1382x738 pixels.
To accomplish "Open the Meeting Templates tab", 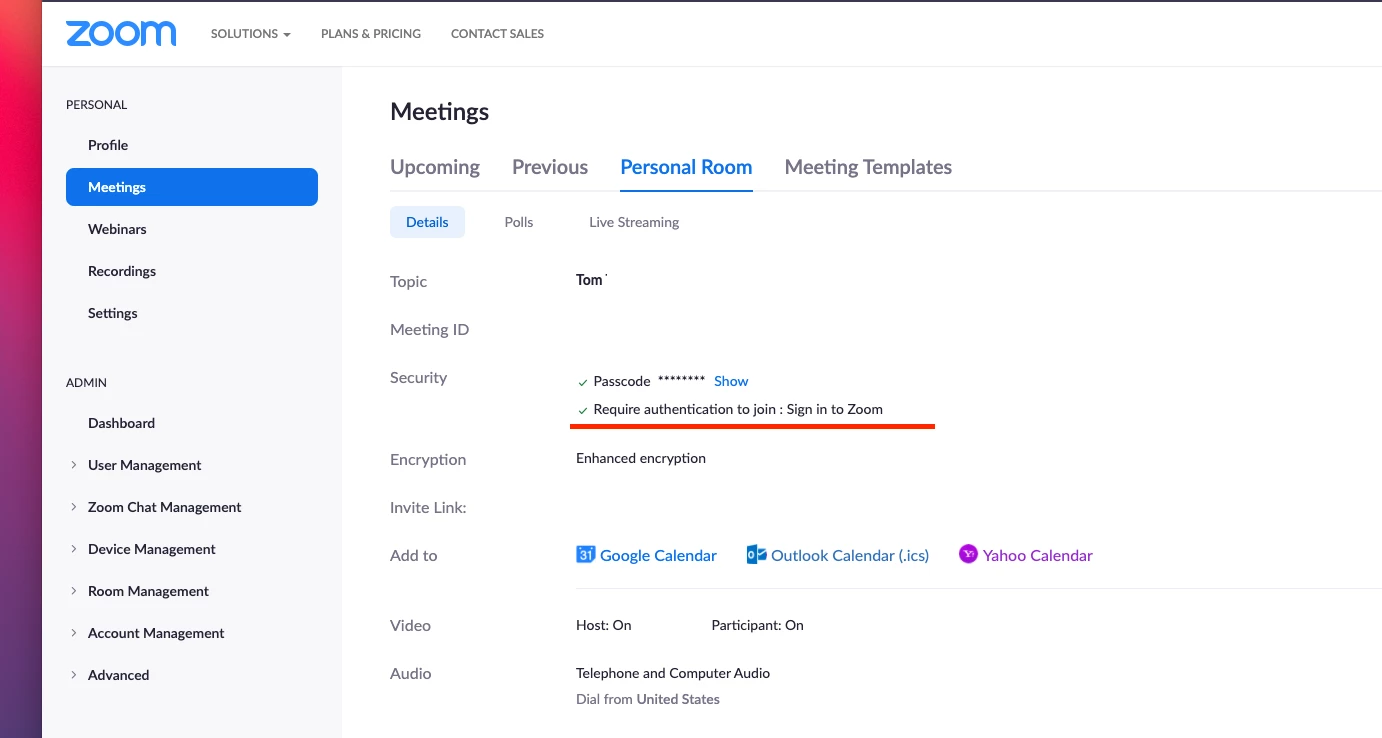I will [x=868, y=167].
